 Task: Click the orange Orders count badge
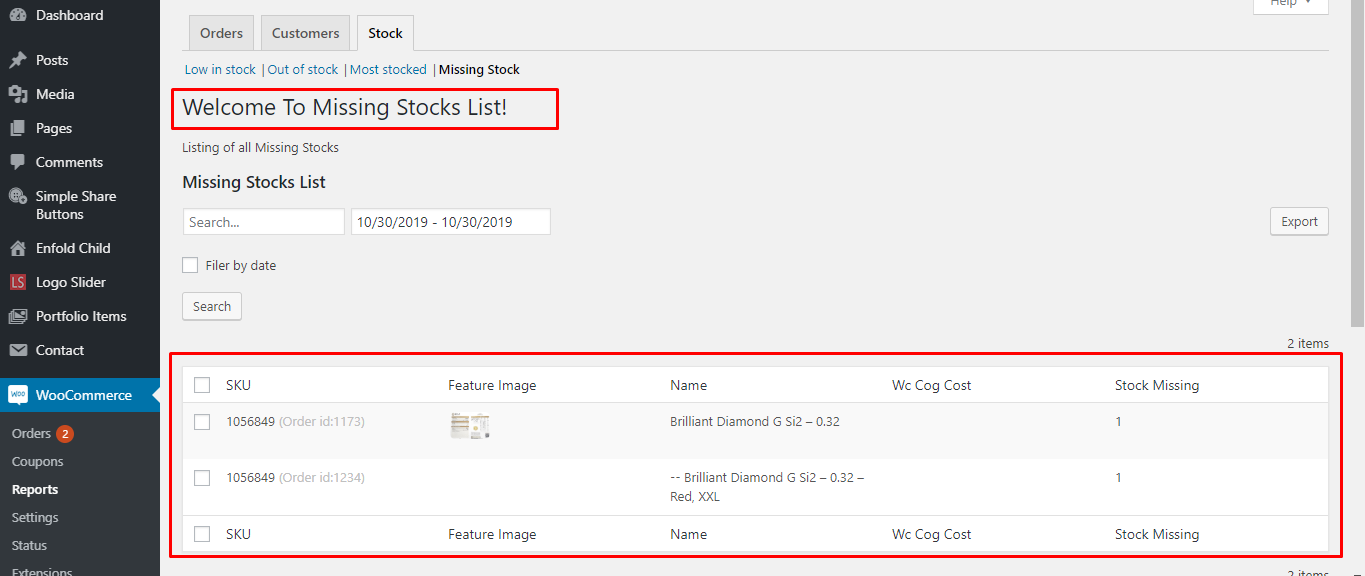click(65, 434)
